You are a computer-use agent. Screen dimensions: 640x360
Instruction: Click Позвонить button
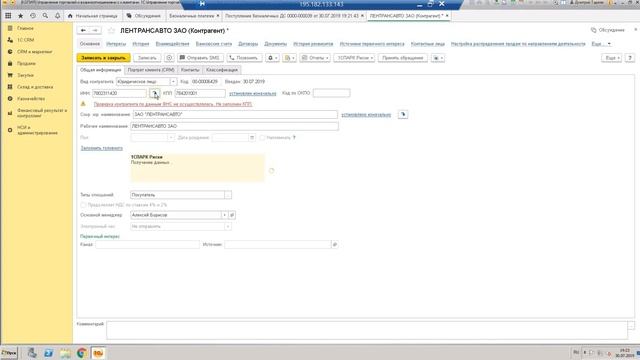244,58
